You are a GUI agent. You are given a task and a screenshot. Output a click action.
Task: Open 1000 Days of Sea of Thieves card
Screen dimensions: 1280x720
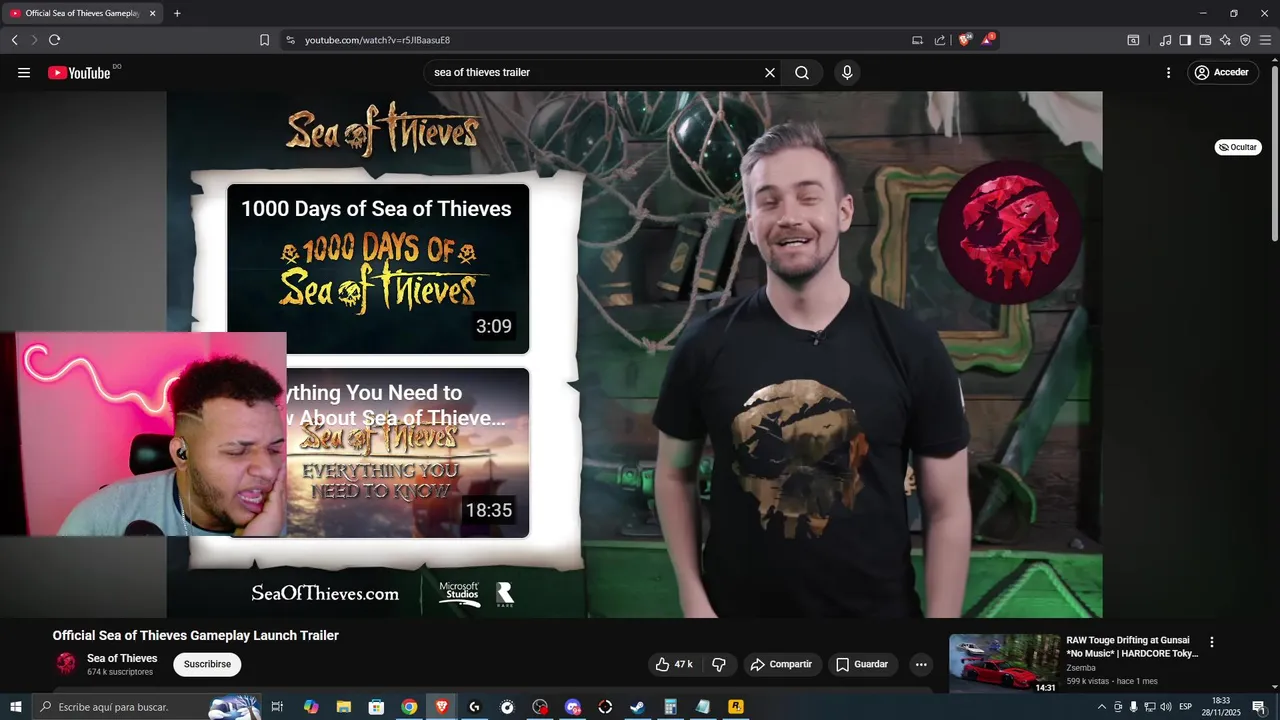(x=378, y=268)
